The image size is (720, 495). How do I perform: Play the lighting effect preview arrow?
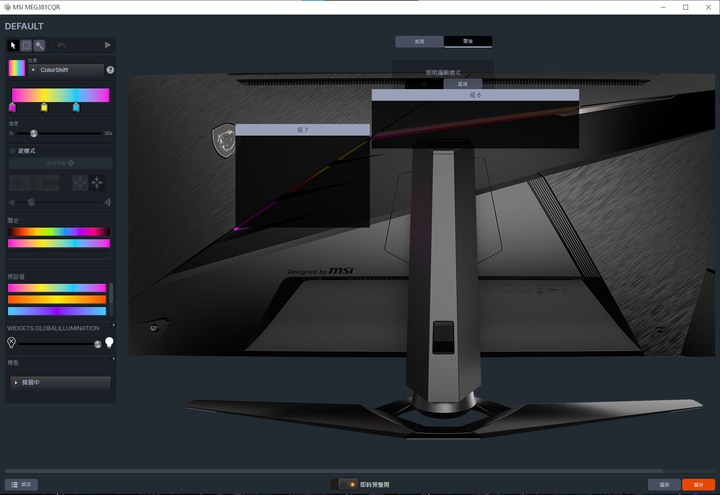point(107,45)
